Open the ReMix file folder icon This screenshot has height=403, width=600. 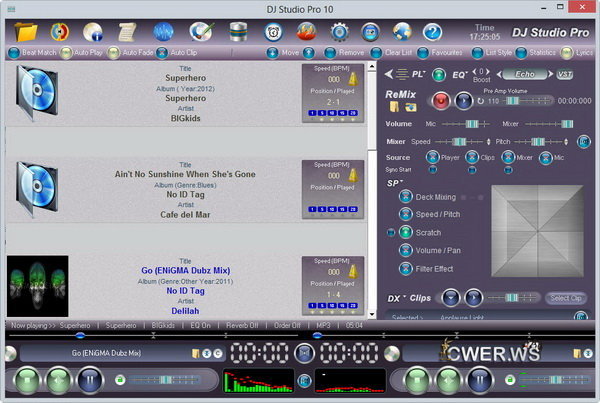point(394,107)
